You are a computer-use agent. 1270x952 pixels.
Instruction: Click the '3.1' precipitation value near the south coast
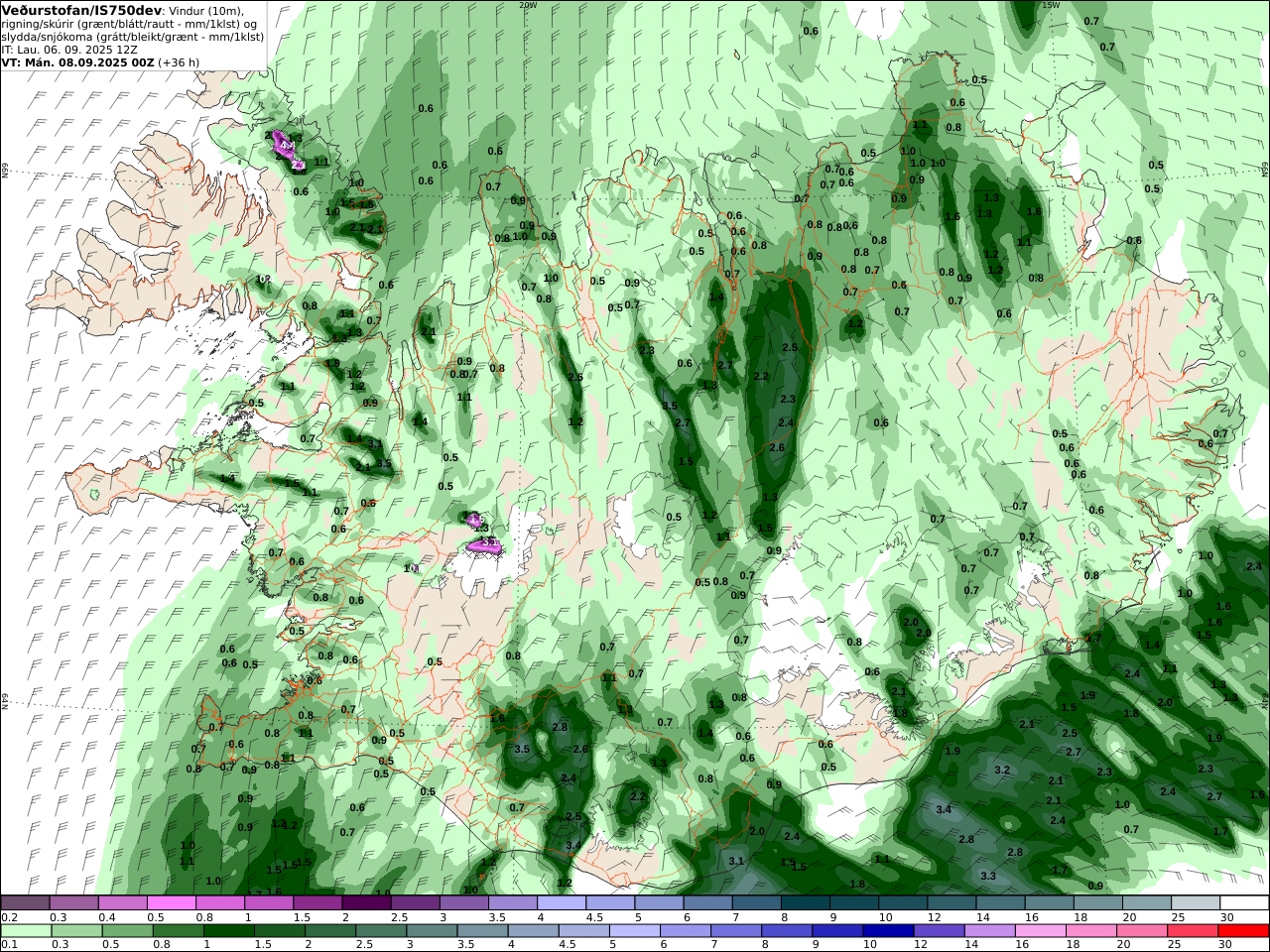736,861
